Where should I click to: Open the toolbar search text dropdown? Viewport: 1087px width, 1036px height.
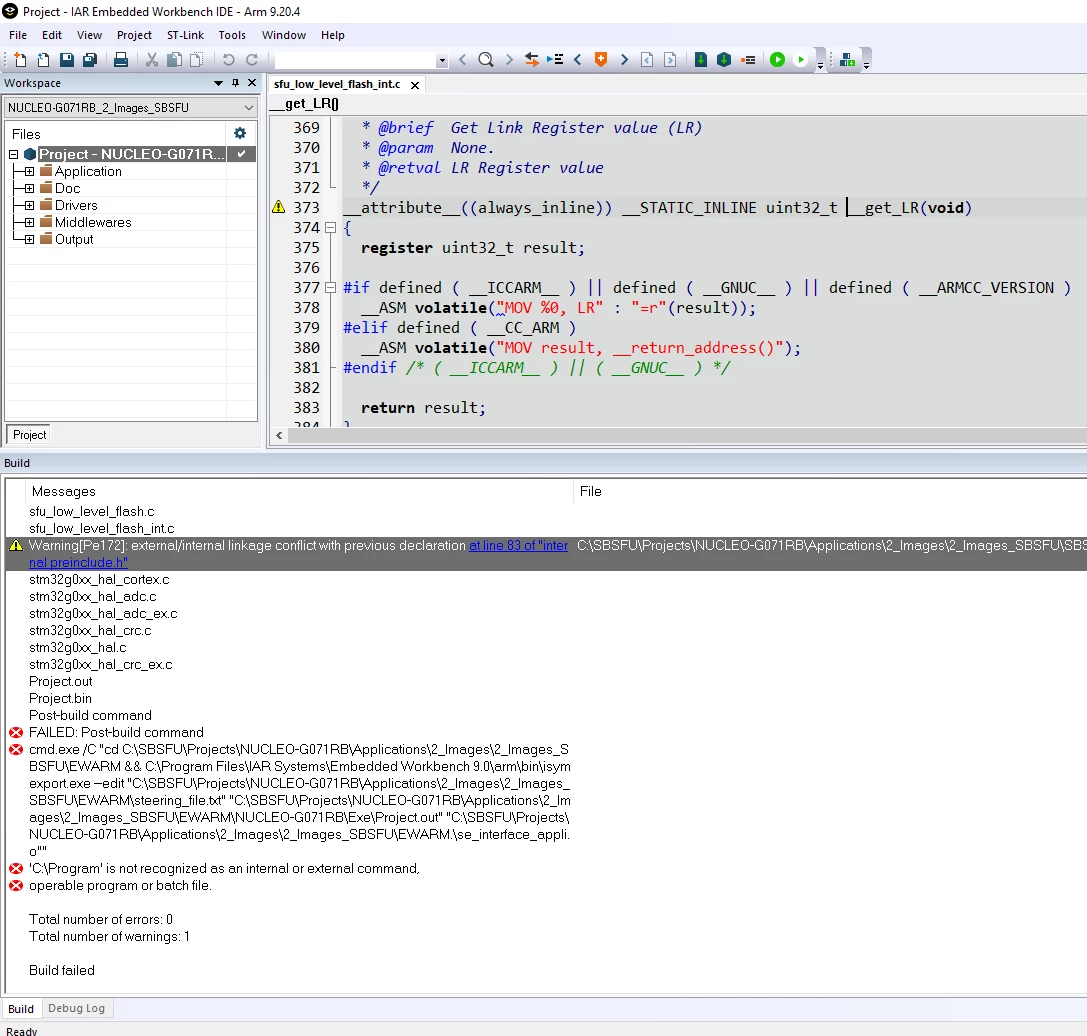click(x=442, y=61)
